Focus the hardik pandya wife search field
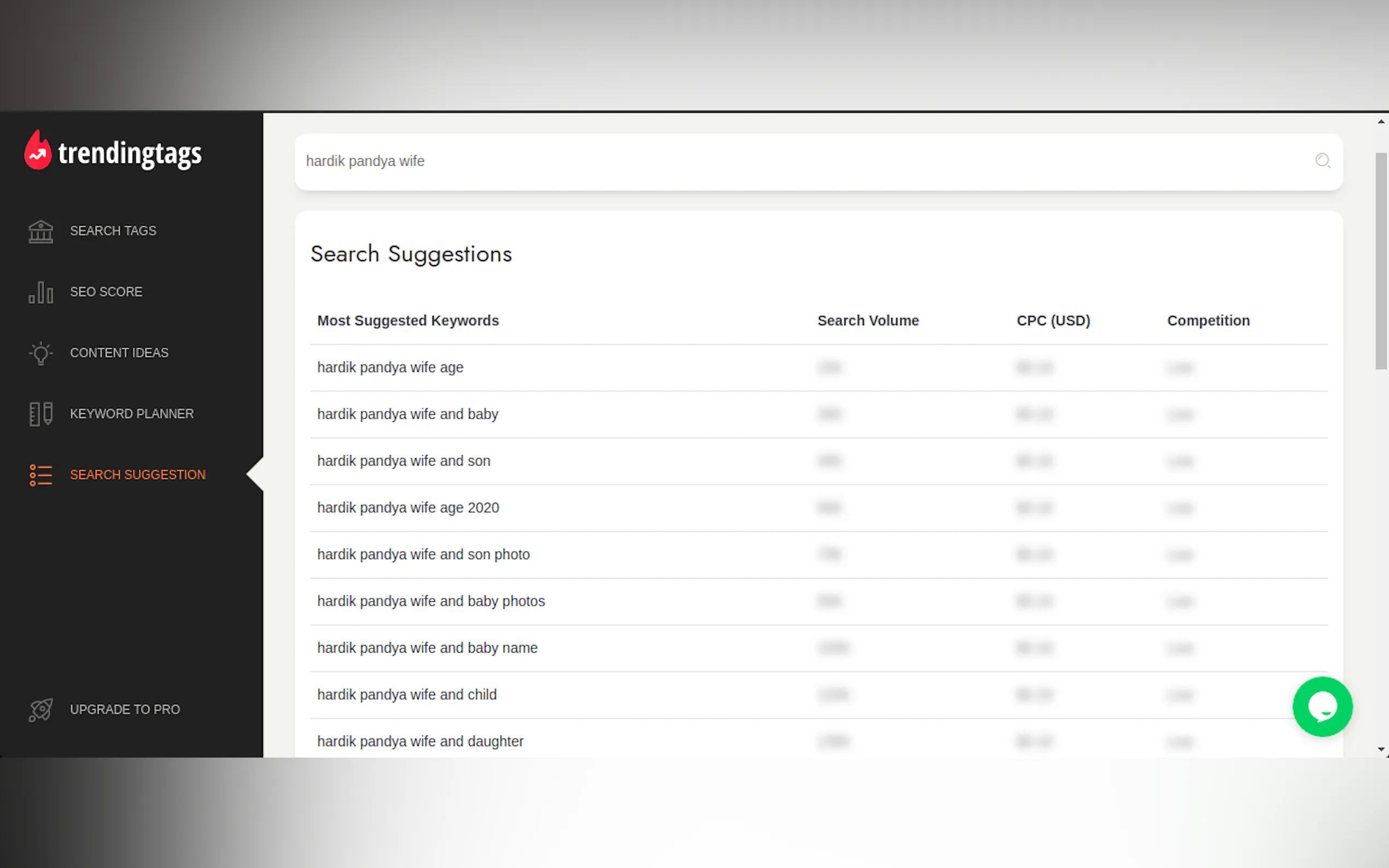The image size is (1389, 868). [818, 161]
